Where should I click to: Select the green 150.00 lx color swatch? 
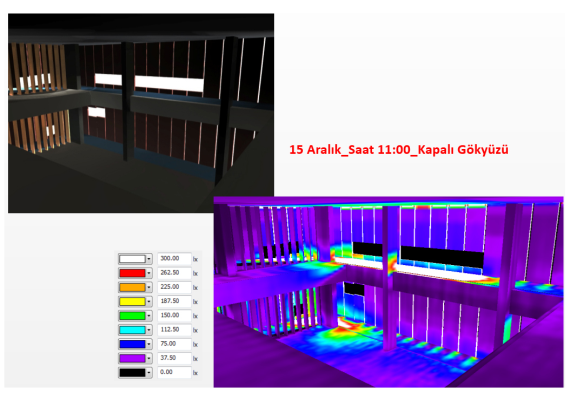[132, 316]
